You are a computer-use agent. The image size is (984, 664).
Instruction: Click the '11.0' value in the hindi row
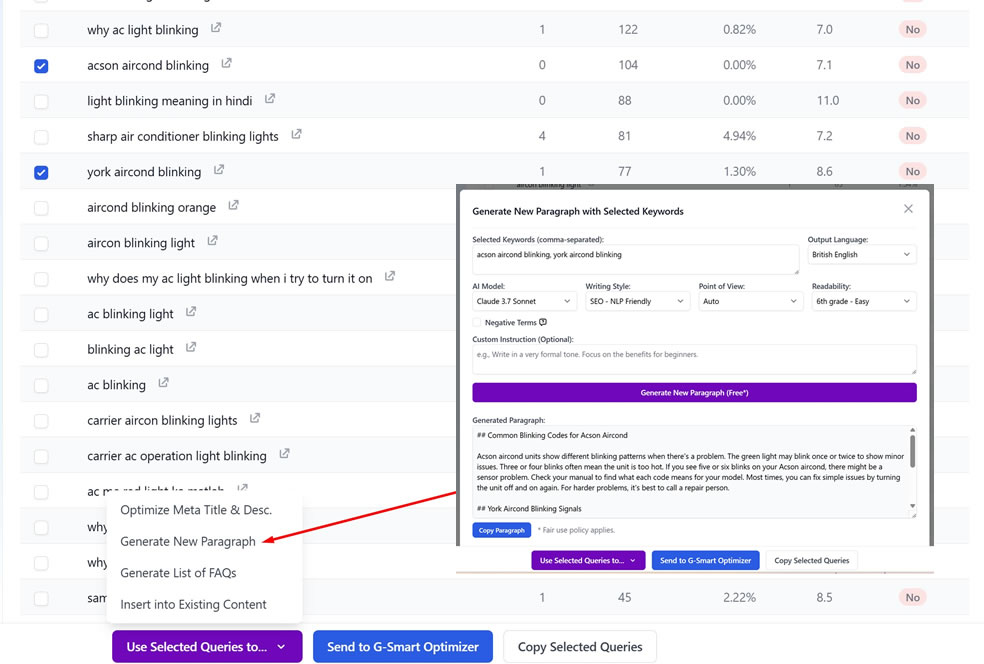pyautogui.click(x=828, y=100)
